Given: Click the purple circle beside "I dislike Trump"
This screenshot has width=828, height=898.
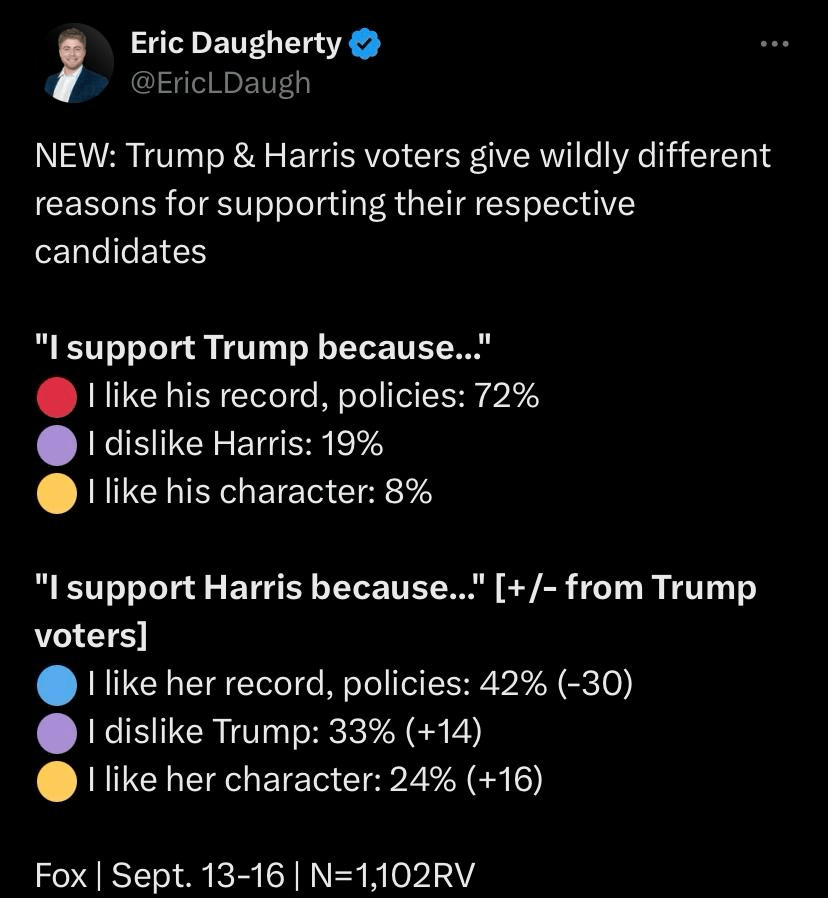Looking at the screenshot, I should (57, 733).
